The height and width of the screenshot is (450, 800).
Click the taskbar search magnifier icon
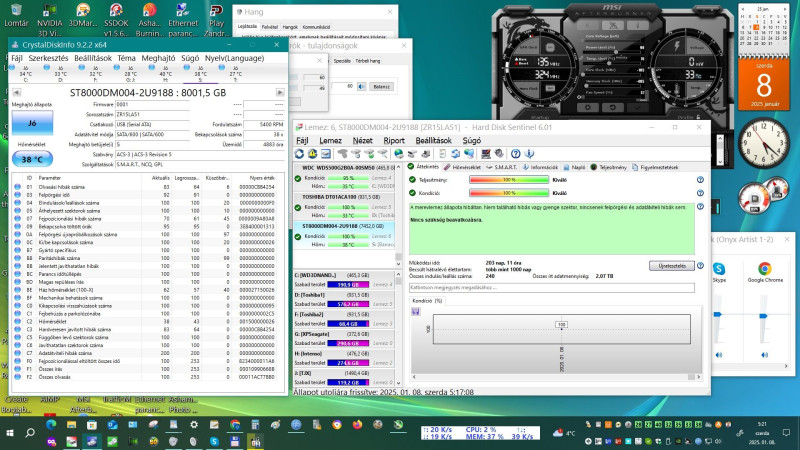[x=30, y=433]
